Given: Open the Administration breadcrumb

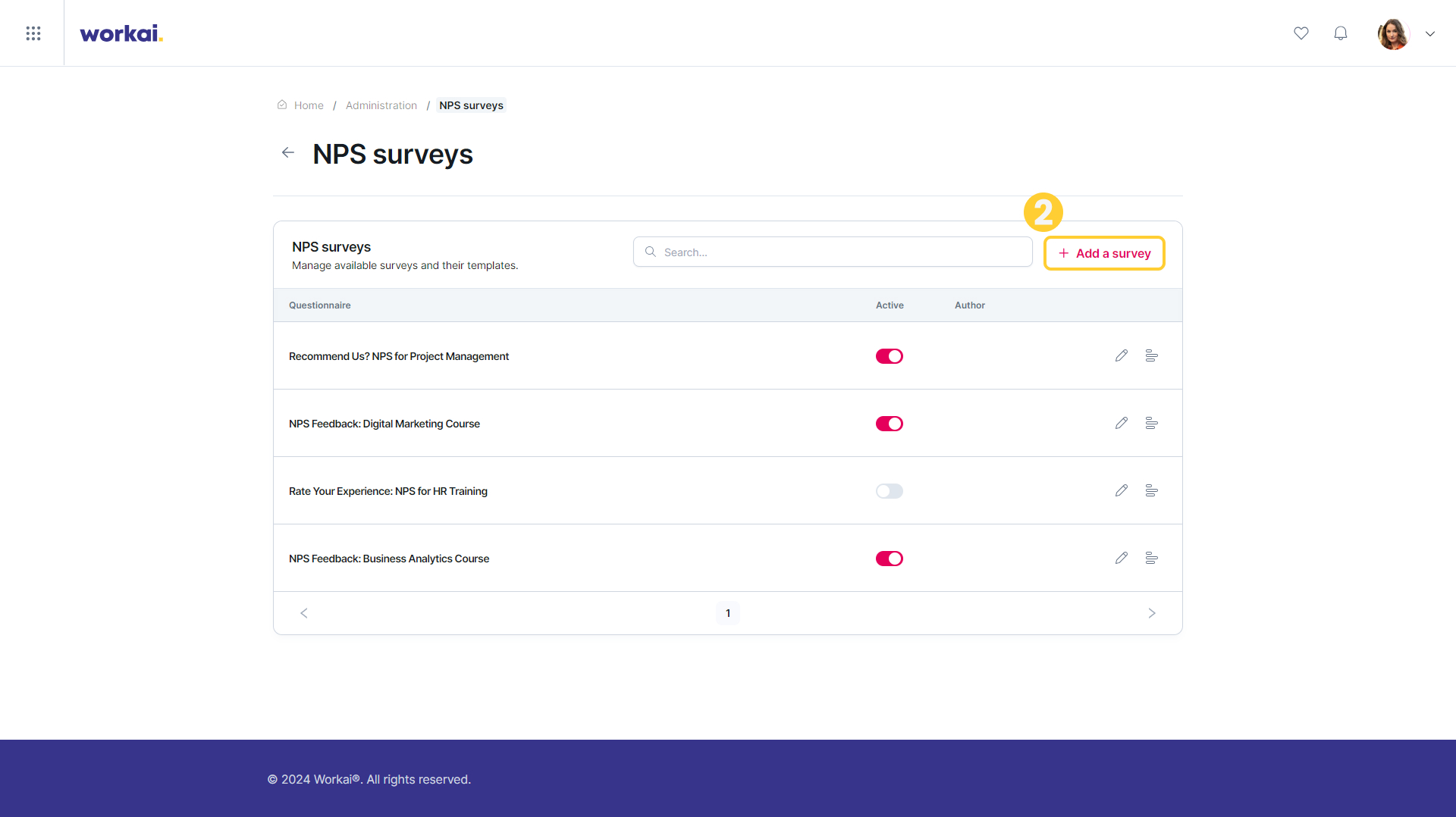Looking at the screenshot, I should 381,105.
